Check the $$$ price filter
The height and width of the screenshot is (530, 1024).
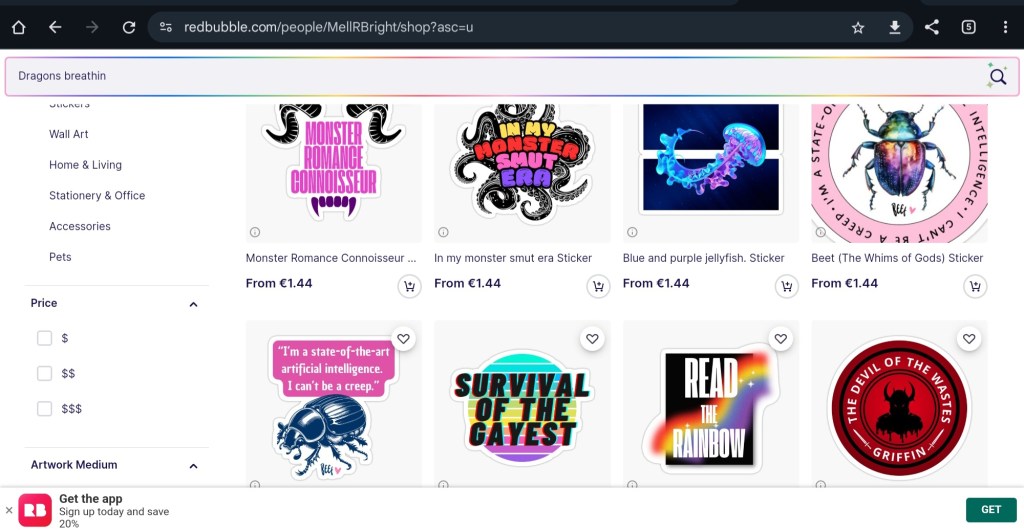(44, 409)
